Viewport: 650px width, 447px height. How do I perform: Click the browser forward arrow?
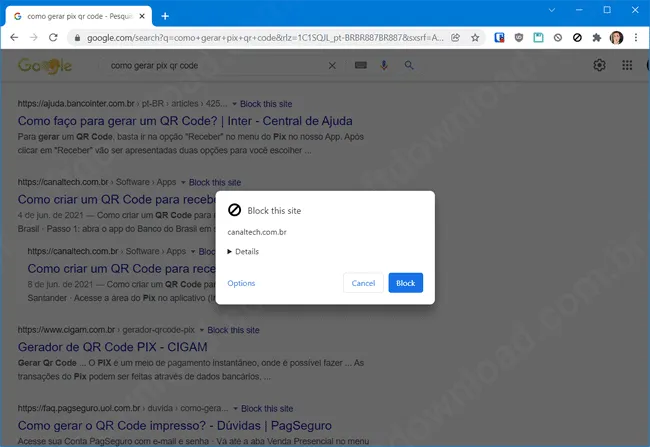(34, 38)
